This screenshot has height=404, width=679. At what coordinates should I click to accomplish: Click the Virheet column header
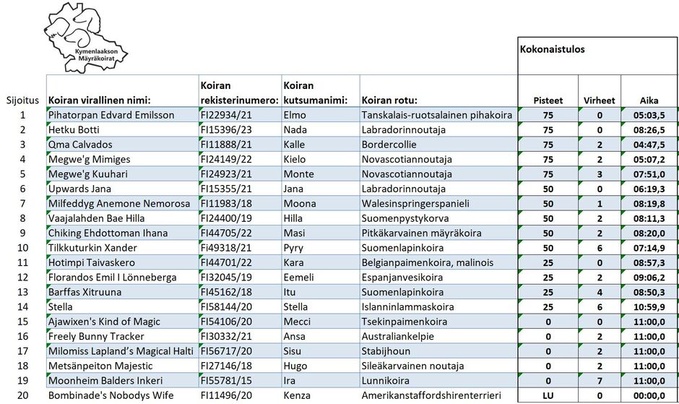599,100
